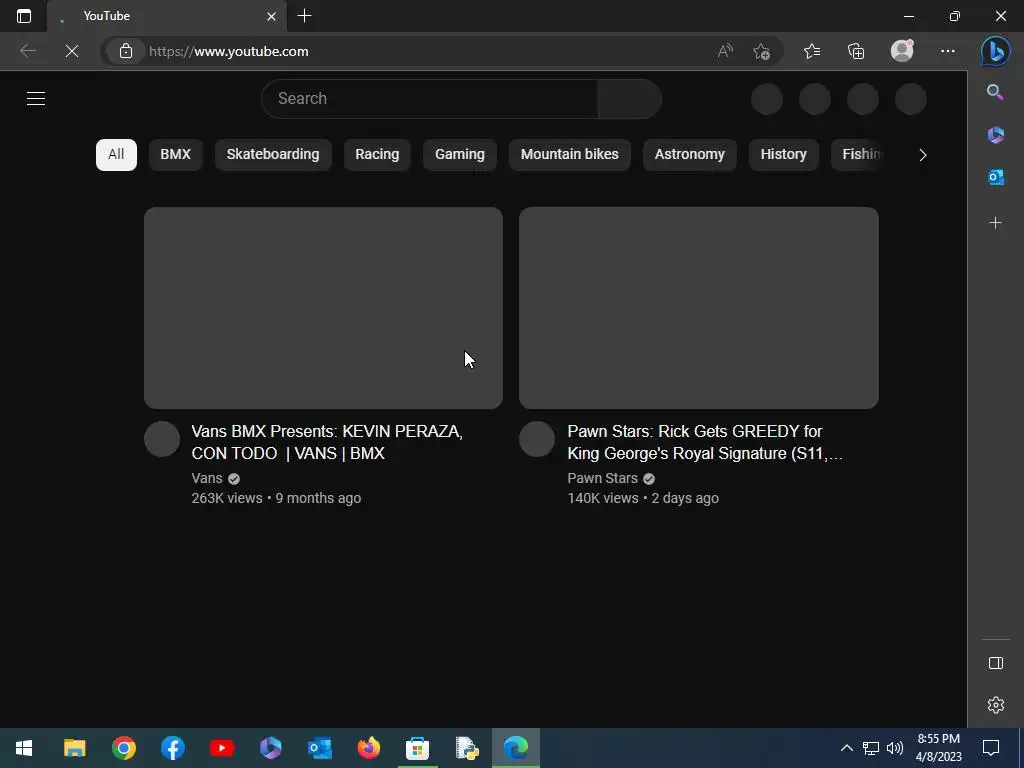Open Facebook taskbar shortcut
Screen dimensions: 1024x768
(172, 748)
